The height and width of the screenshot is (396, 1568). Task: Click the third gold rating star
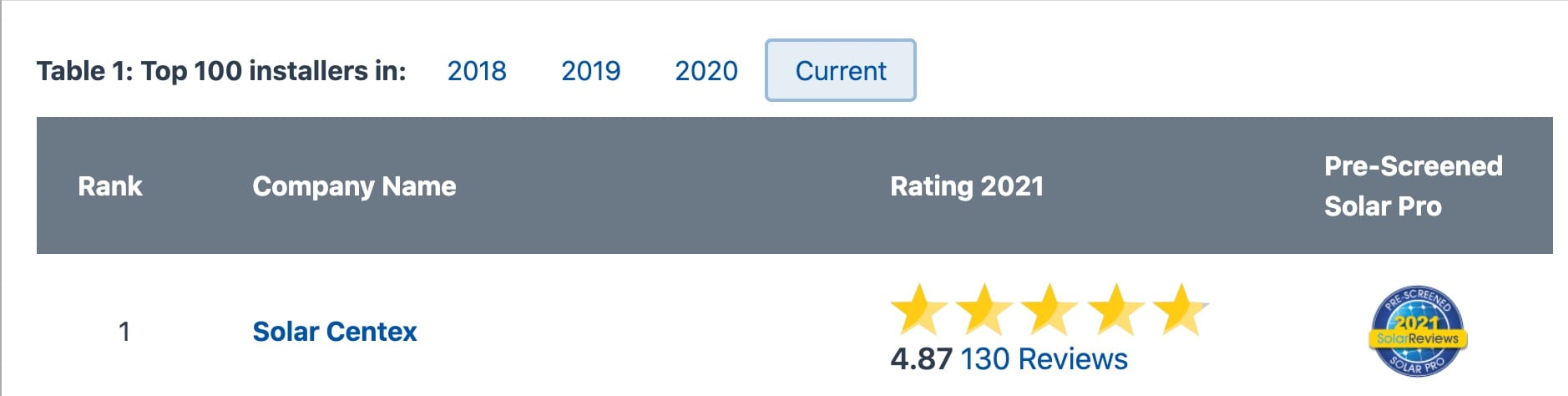[x=1050, y=309]
